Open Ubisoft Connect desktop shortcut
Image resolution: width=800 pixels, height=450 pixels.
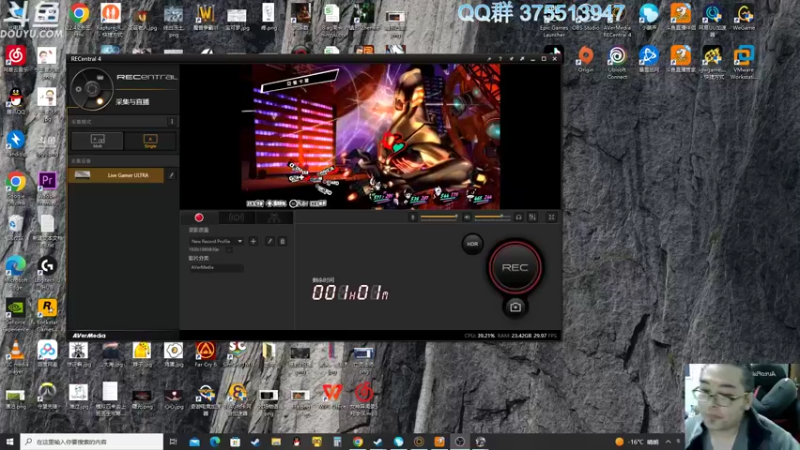click(617, 62)
